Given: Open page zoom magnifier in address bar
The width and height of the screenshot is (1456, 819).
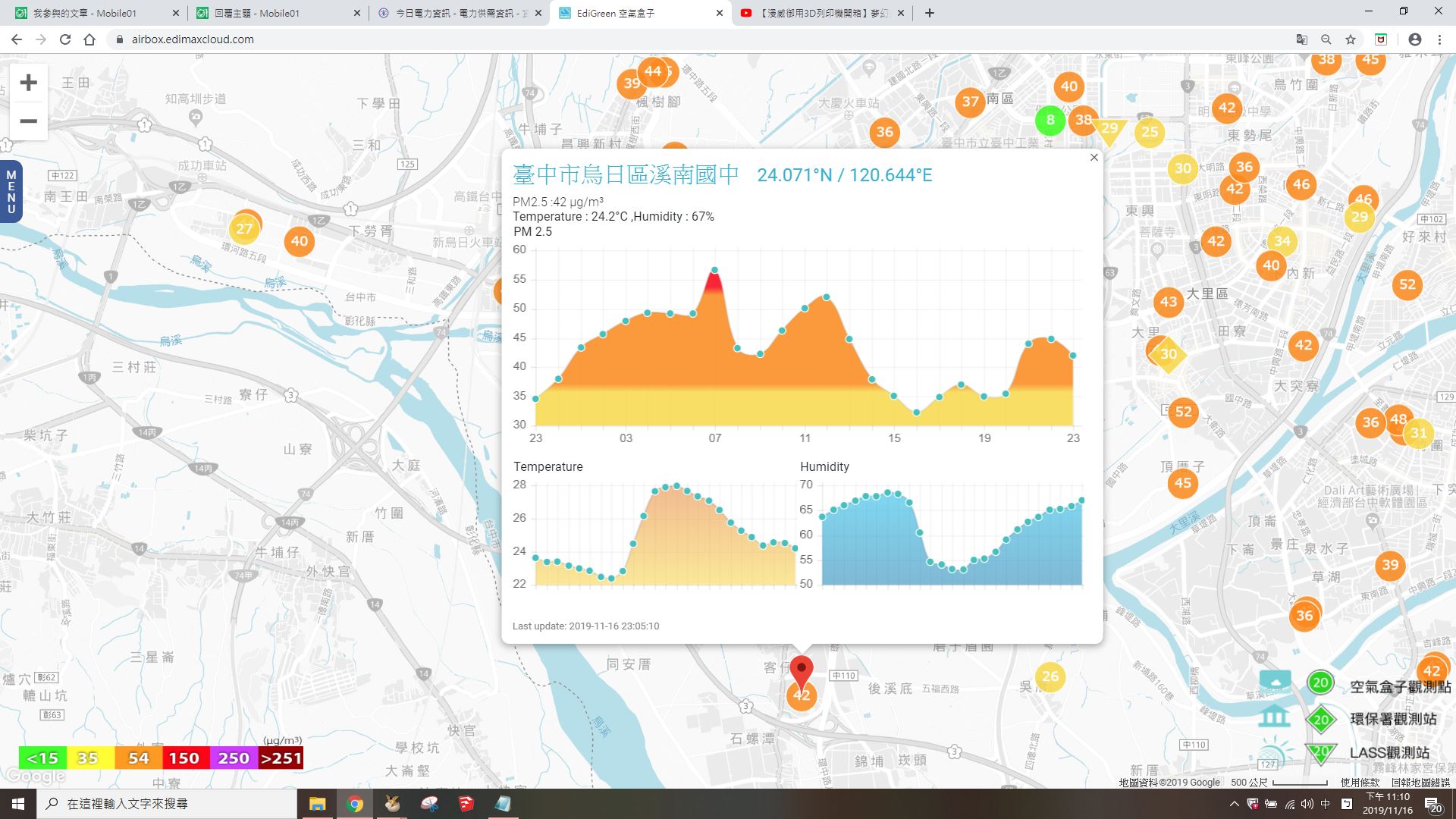Looking at the screenshot, I should [1326, 39].
